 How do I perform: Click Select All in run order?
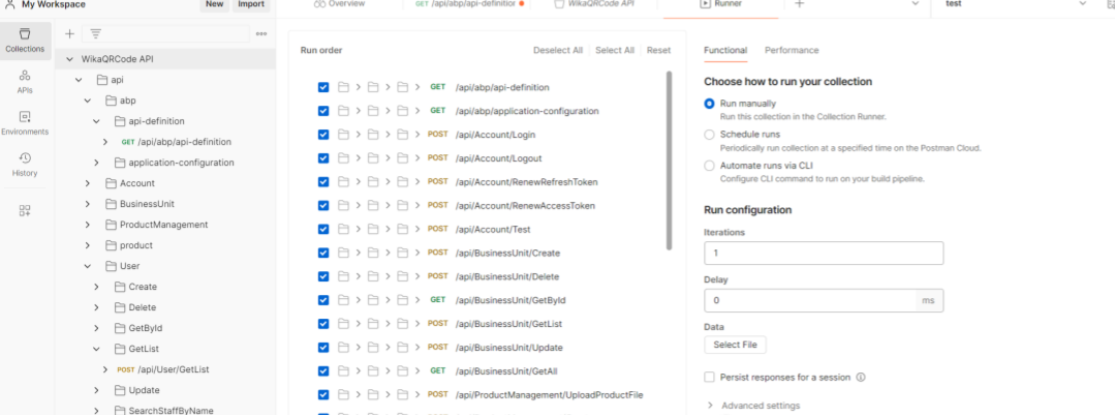pyautogui.click(x=614, y=50)
